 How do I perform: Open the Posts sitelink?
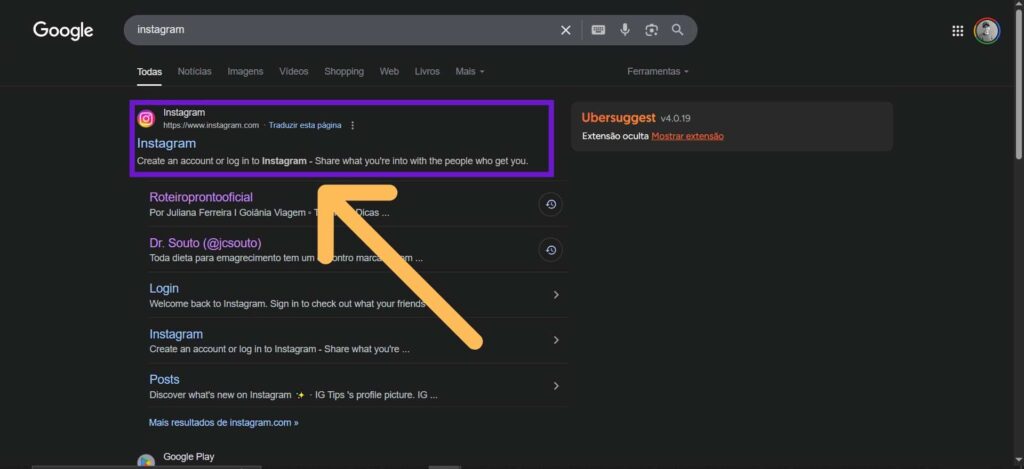[x=165, y=379]
